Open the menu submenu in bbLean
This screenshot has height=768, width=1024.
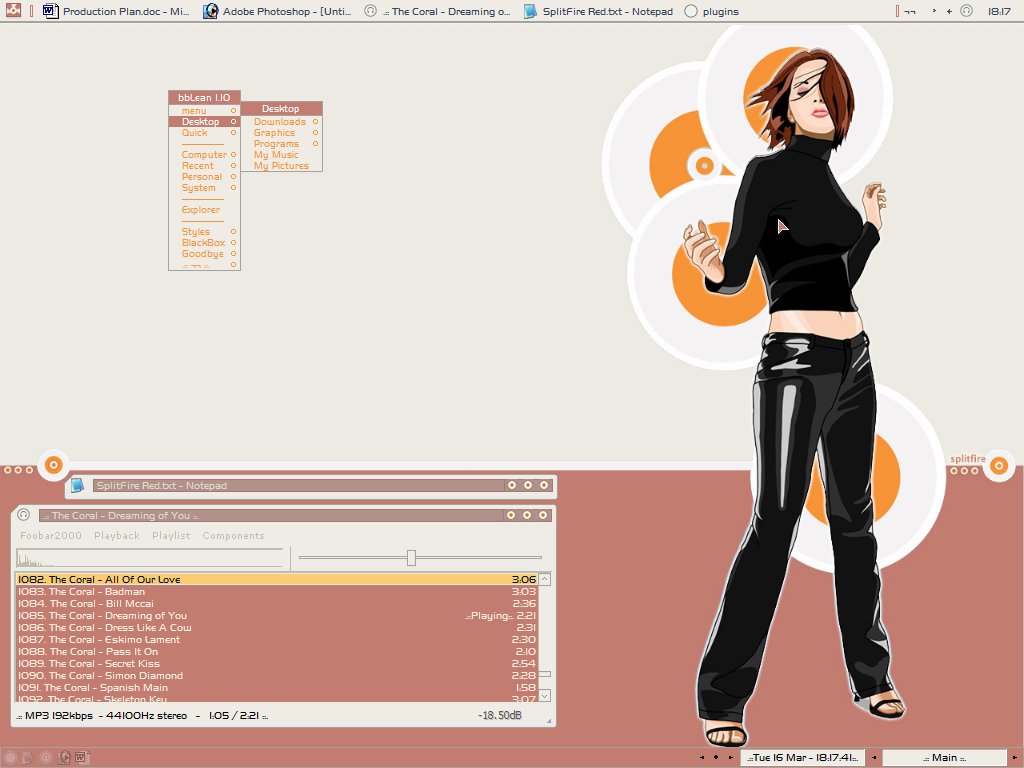click(x=204, y=110)
